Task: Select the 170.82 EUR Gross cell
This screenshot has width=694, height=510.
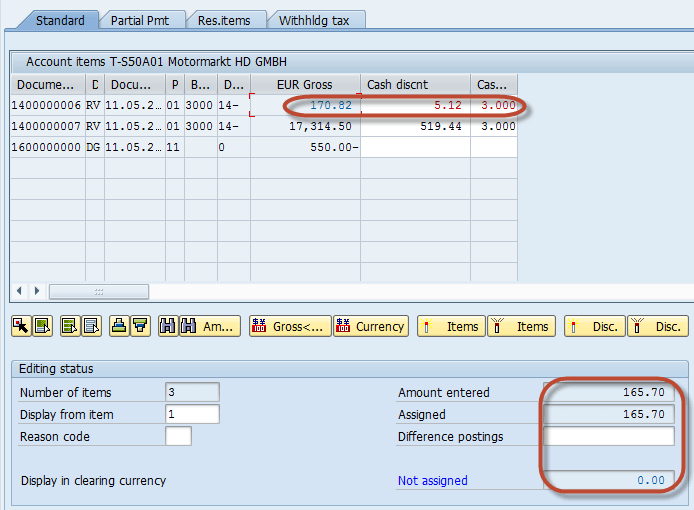Action: 305,105
